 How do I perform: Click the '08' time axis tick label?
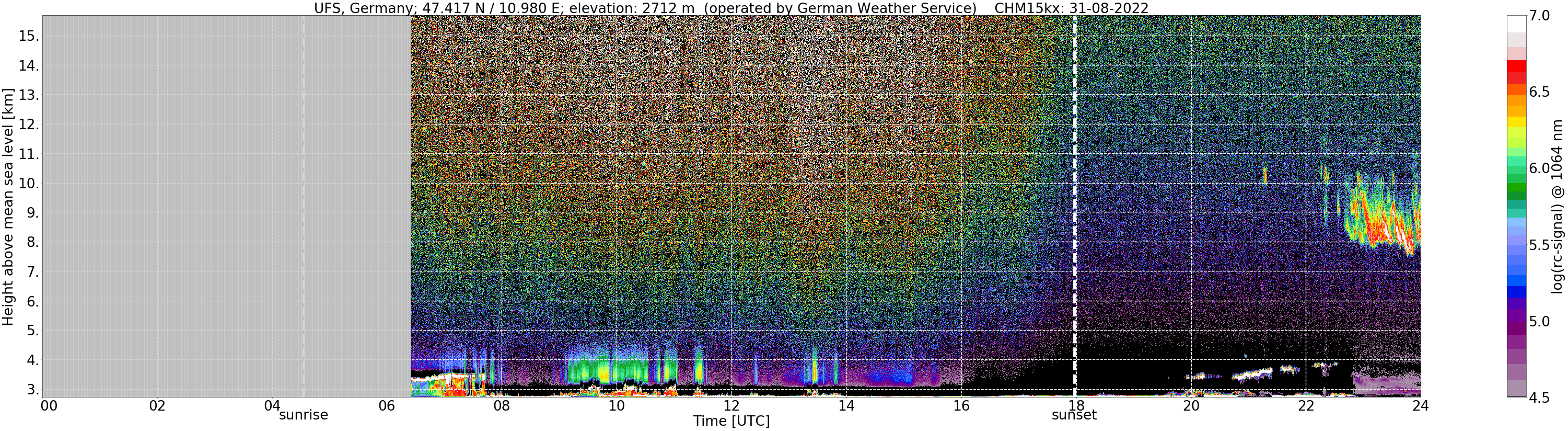click(502, 406)
